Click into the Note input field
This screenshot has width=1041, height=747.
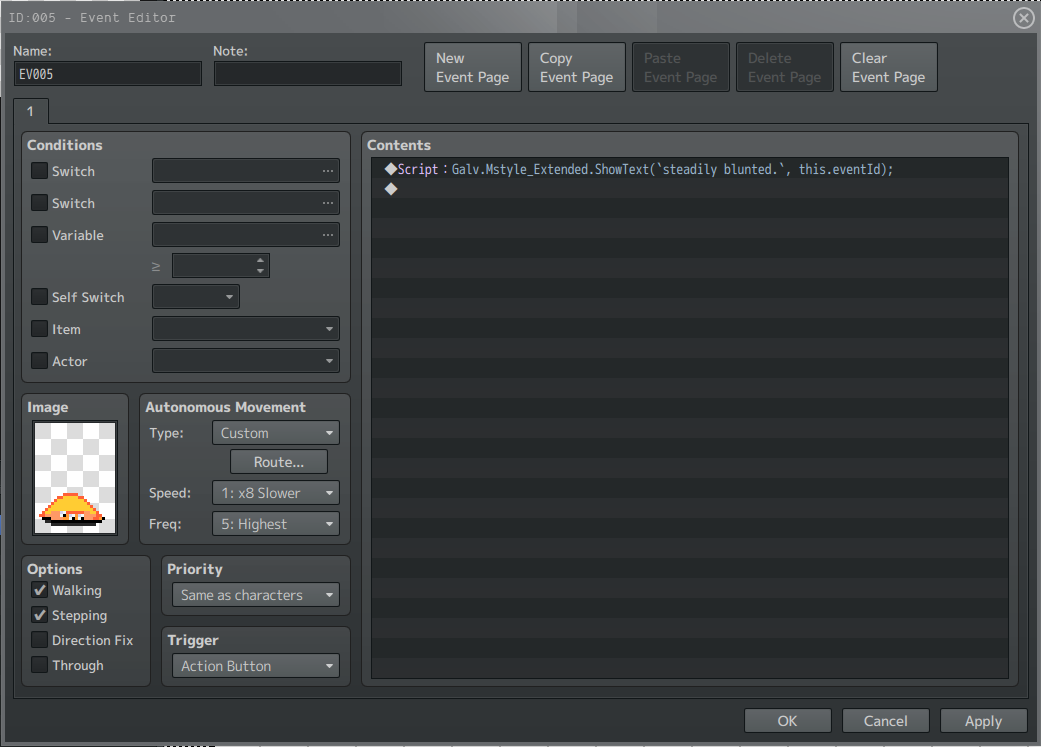[307, 74]
